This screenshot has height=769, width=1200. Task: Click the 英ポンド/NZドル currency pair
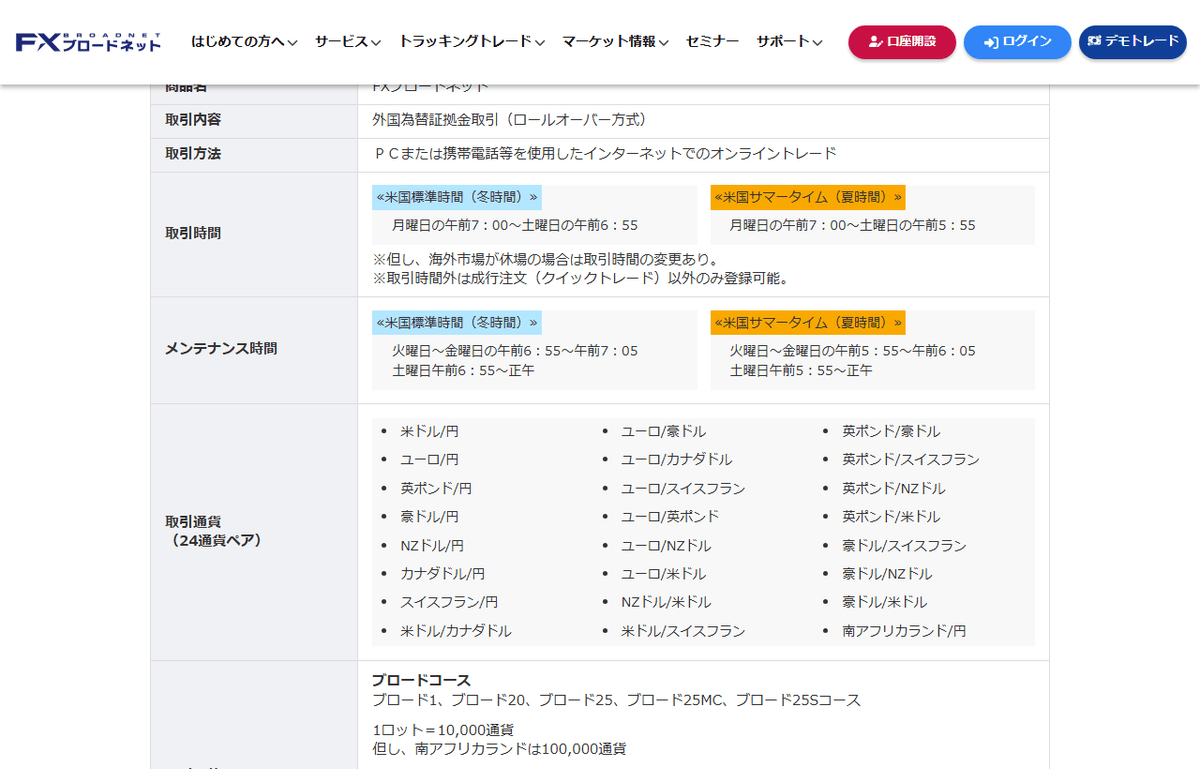[x=894, y=489]
